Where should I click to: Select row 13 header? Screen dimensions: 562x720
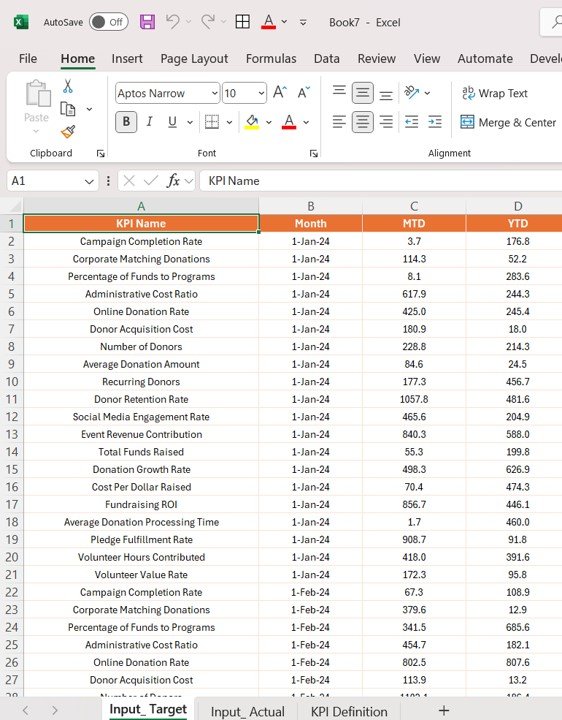(x=11, y=434)
